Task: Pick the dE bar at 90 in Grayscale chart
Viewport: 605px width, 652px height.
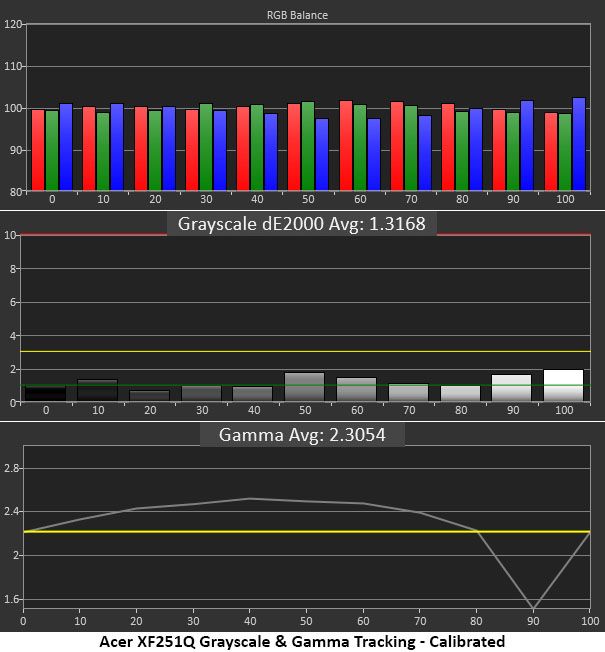Action: tap(512, 388)
